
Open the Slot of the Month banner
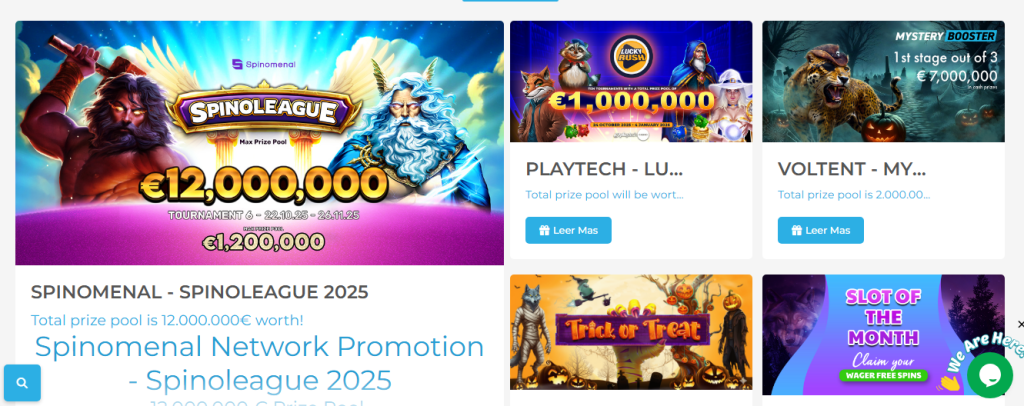point(883,335)
